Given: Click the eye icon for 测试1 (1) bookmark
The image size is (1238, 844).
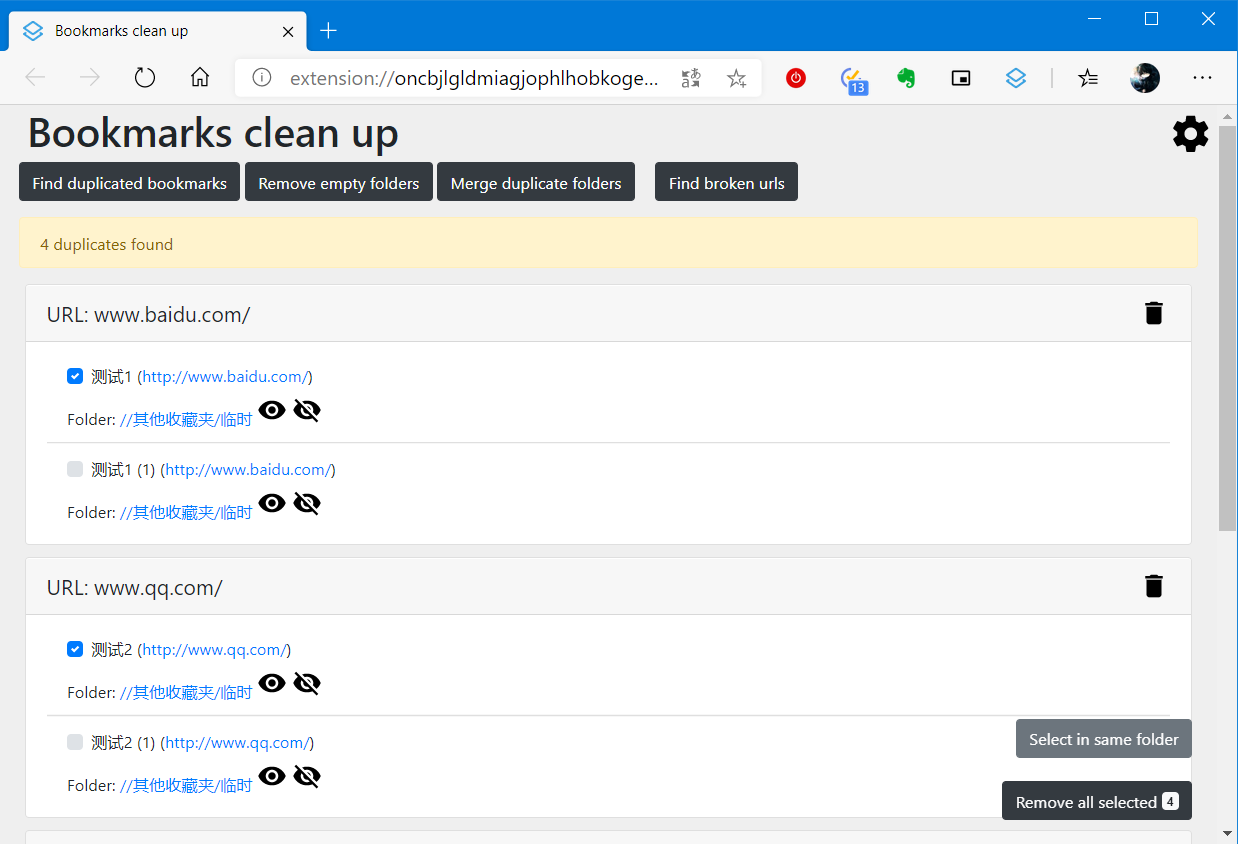Looking at the screenshot, I should click(272, 503).
